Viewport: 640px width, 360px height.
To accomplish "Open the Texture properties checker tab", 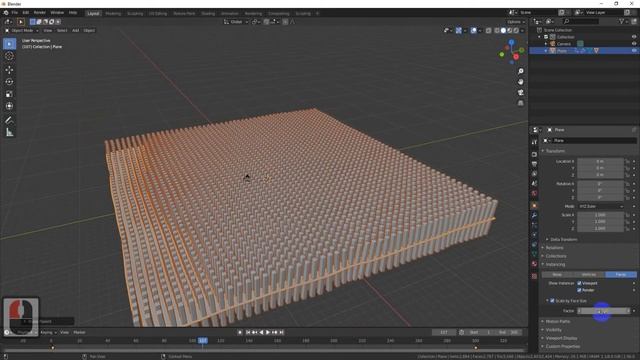I will pyautogui.click(x=534, y=276).
